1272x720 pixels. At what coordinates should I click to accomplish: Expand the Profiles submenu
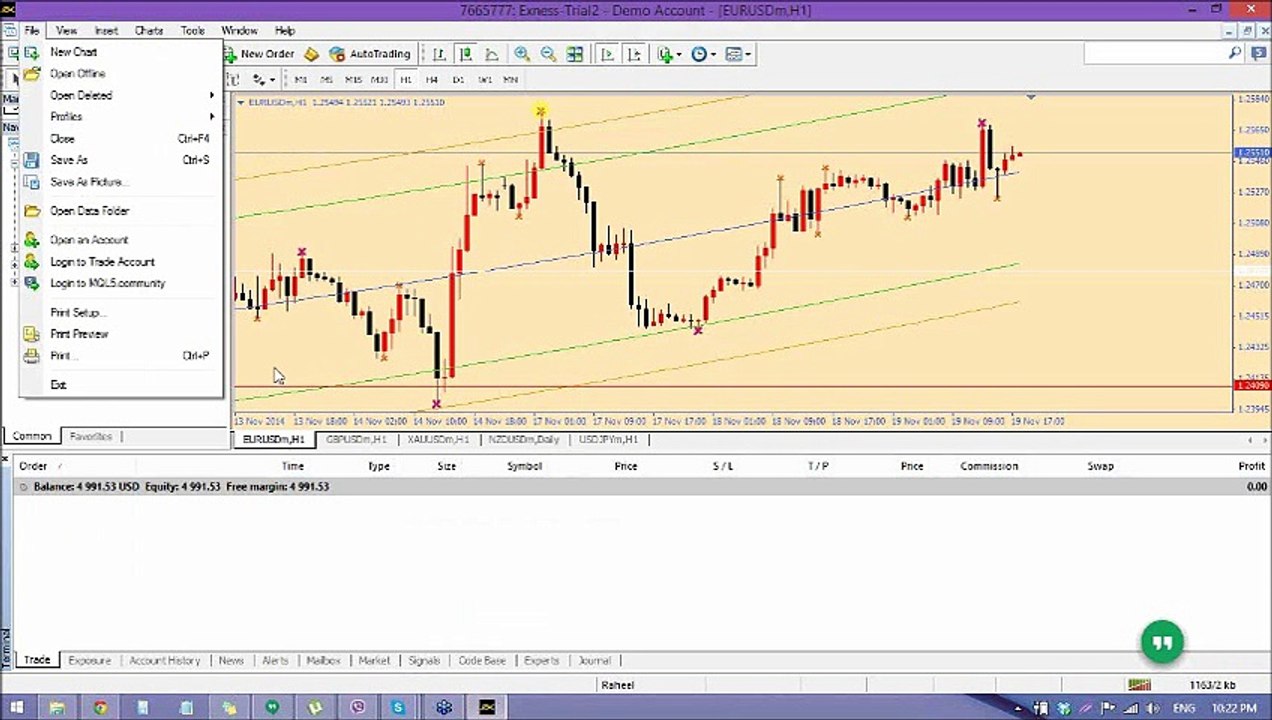coord(120,117)
